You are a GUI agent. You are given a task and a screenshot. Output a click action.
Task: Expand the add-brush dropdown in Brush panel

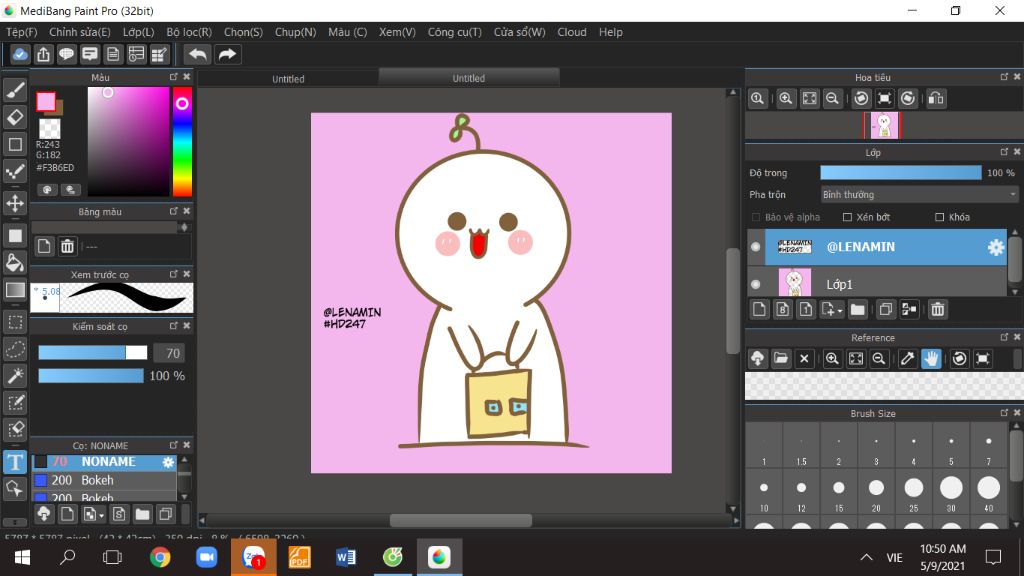(94, 514)
